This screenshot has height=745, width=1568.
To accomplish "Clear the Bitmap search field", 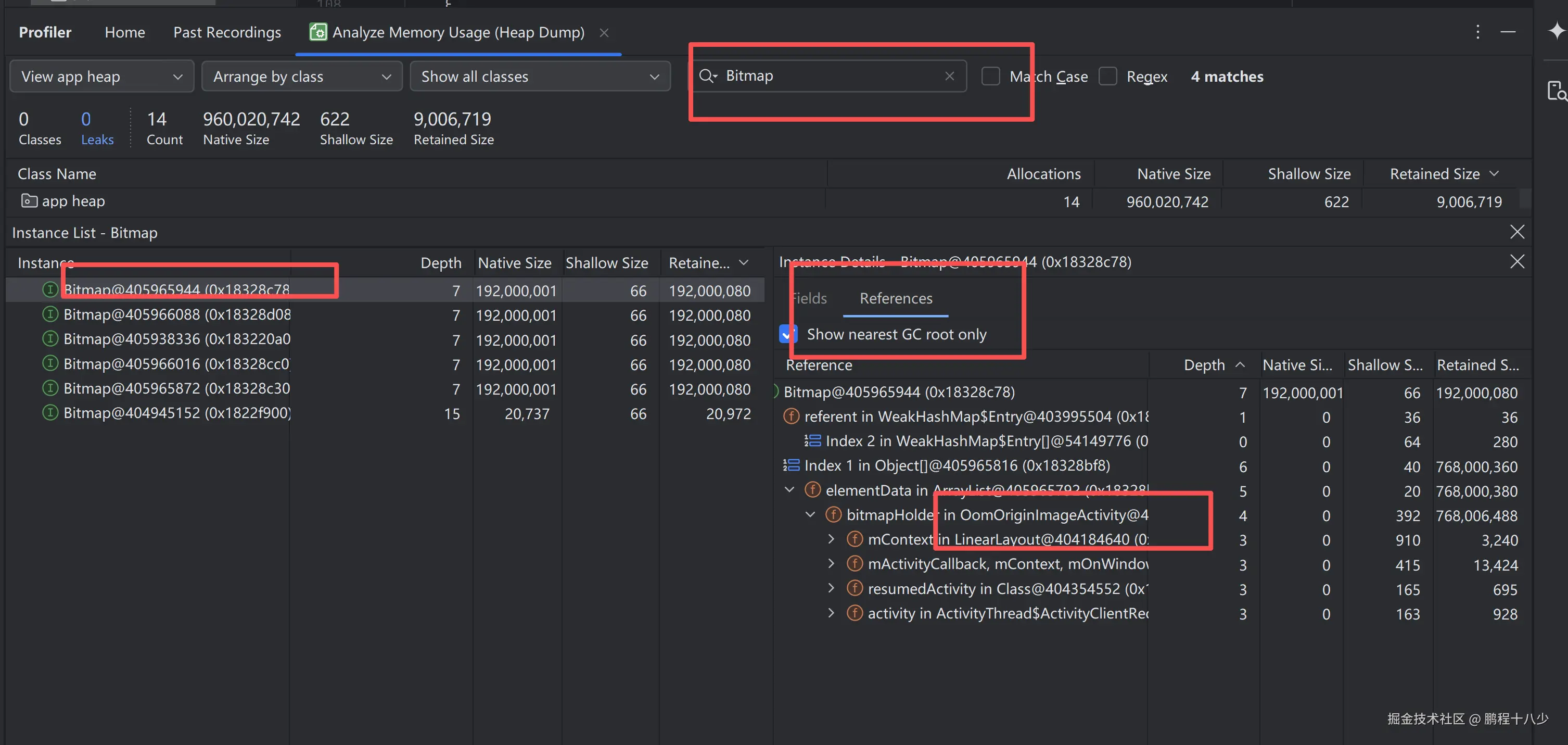I will (x=949, y=76).
